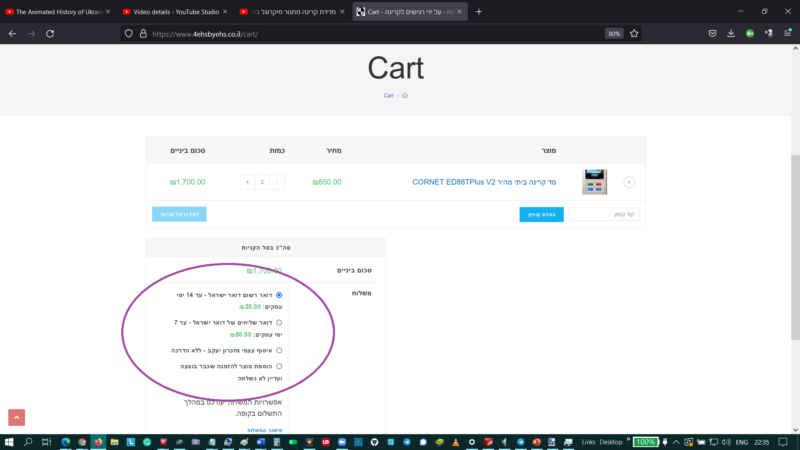
Task: Open Windows taskbar search
Action: tap(28, 442)
